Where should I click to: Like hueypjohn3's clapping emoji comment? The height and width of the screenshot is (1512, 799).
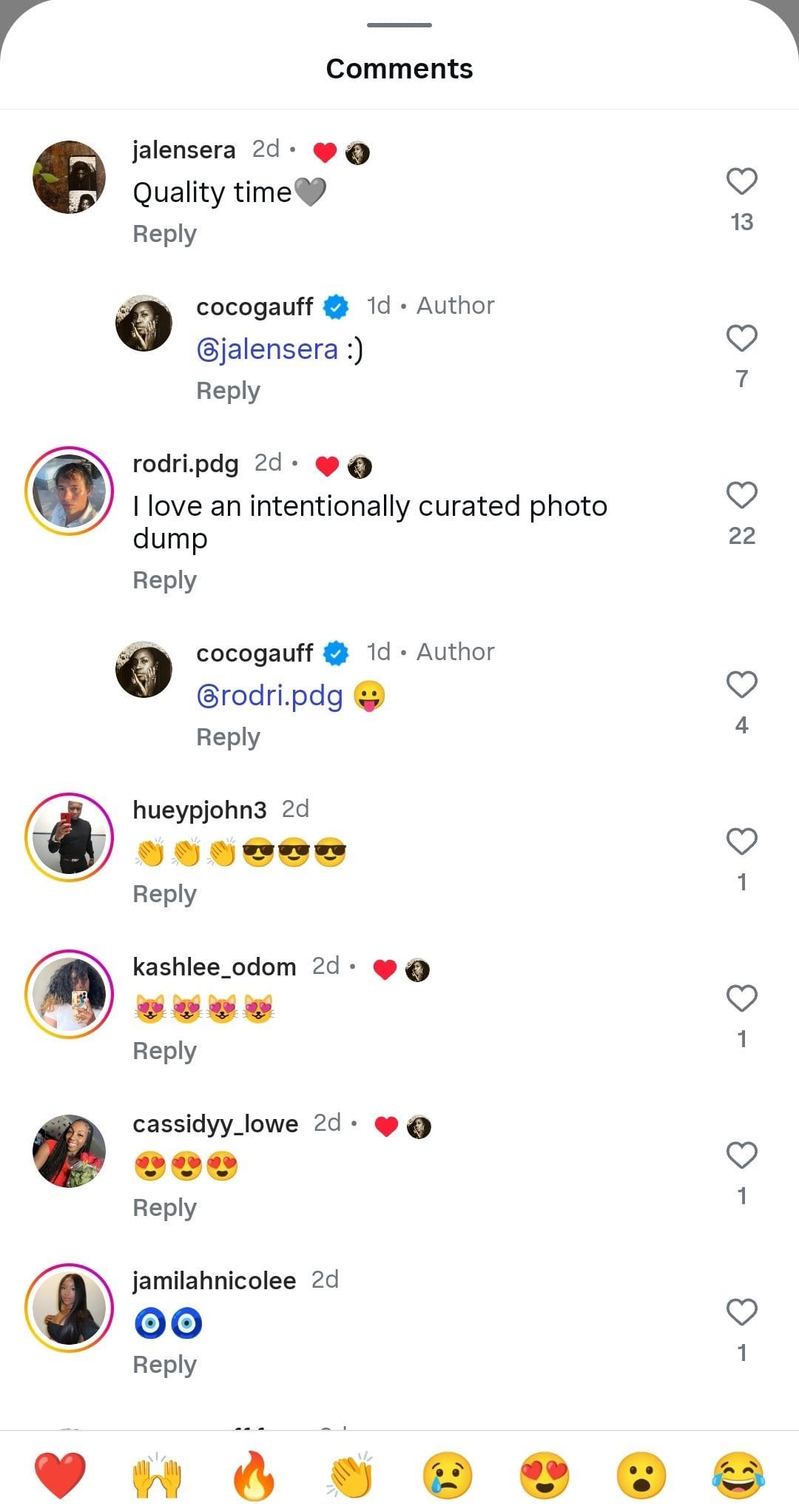741,839
